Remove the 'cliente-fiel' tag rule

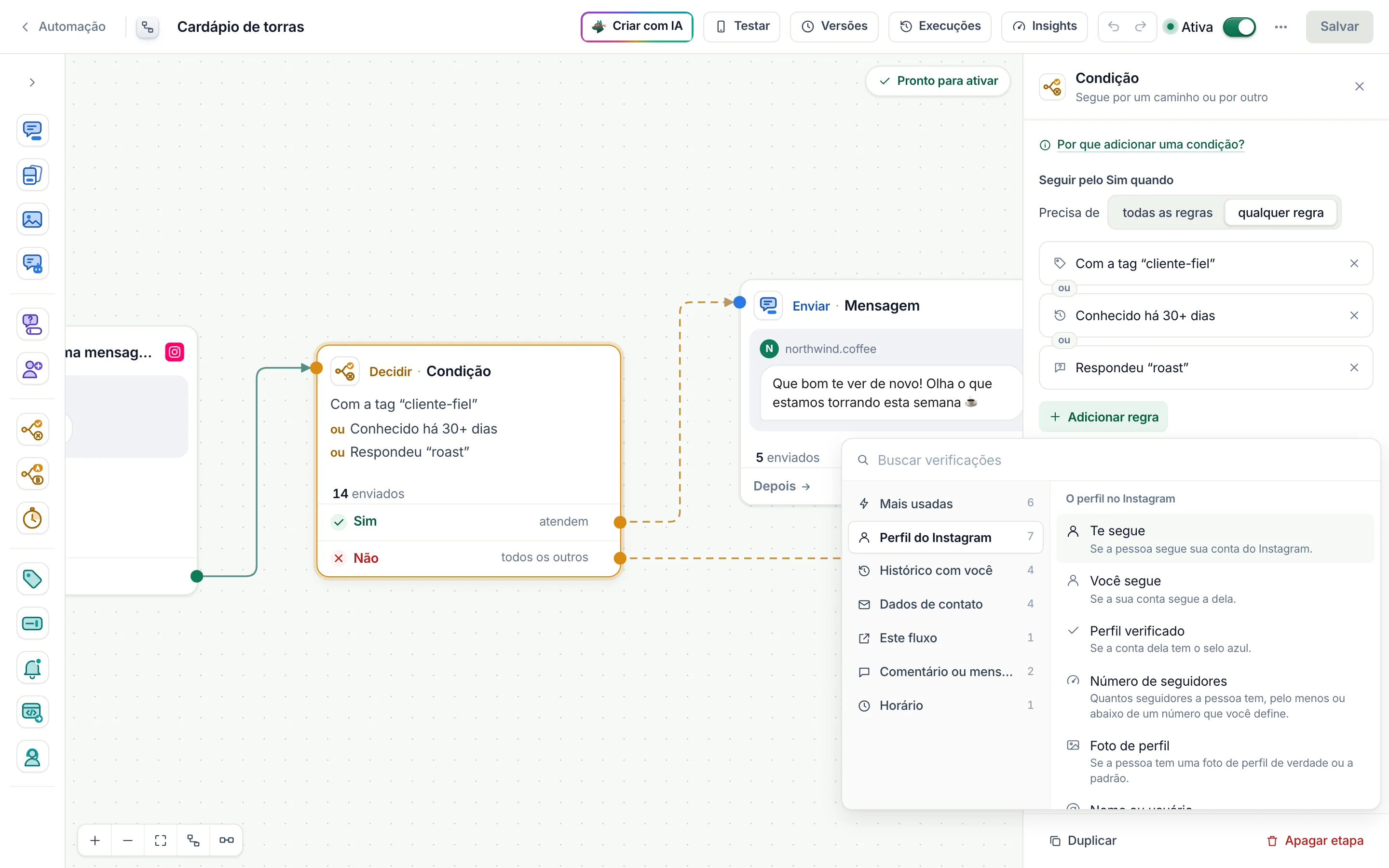(1354, 263)
